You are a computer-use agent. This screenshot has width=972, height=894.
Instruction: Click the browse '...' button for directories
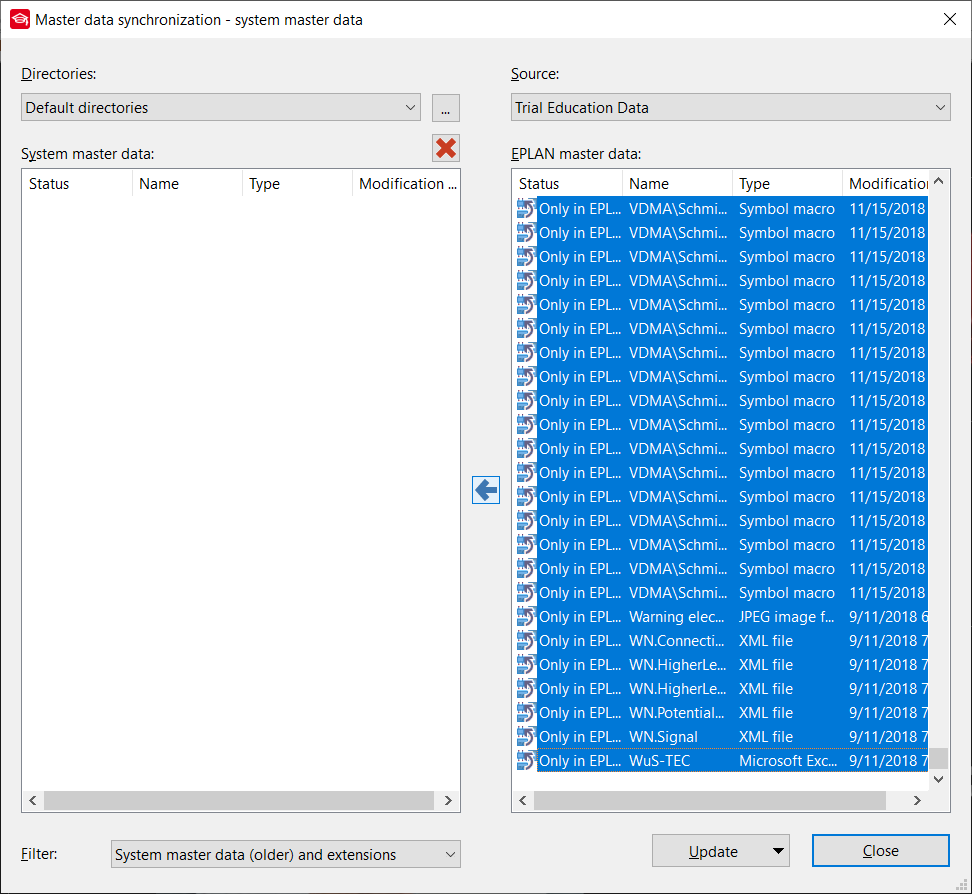446,108
